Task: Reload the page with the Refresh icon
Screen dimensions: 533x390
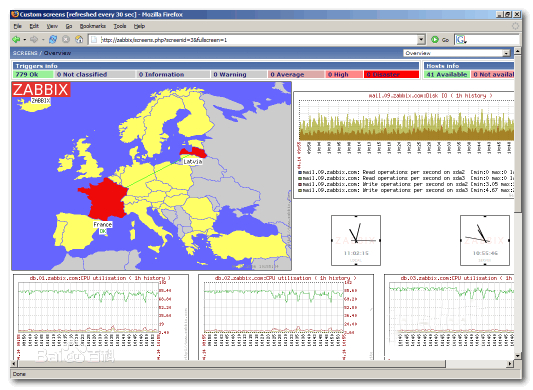Action: 53,39
